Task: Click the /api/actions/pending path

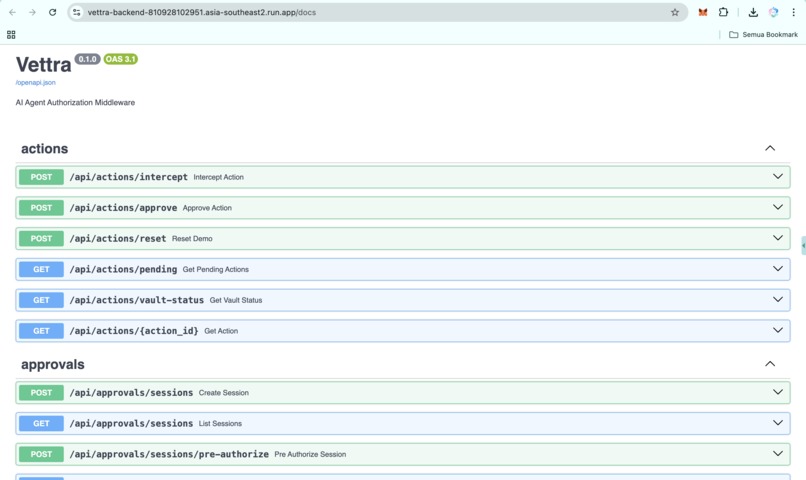Action: coord(123,269)
